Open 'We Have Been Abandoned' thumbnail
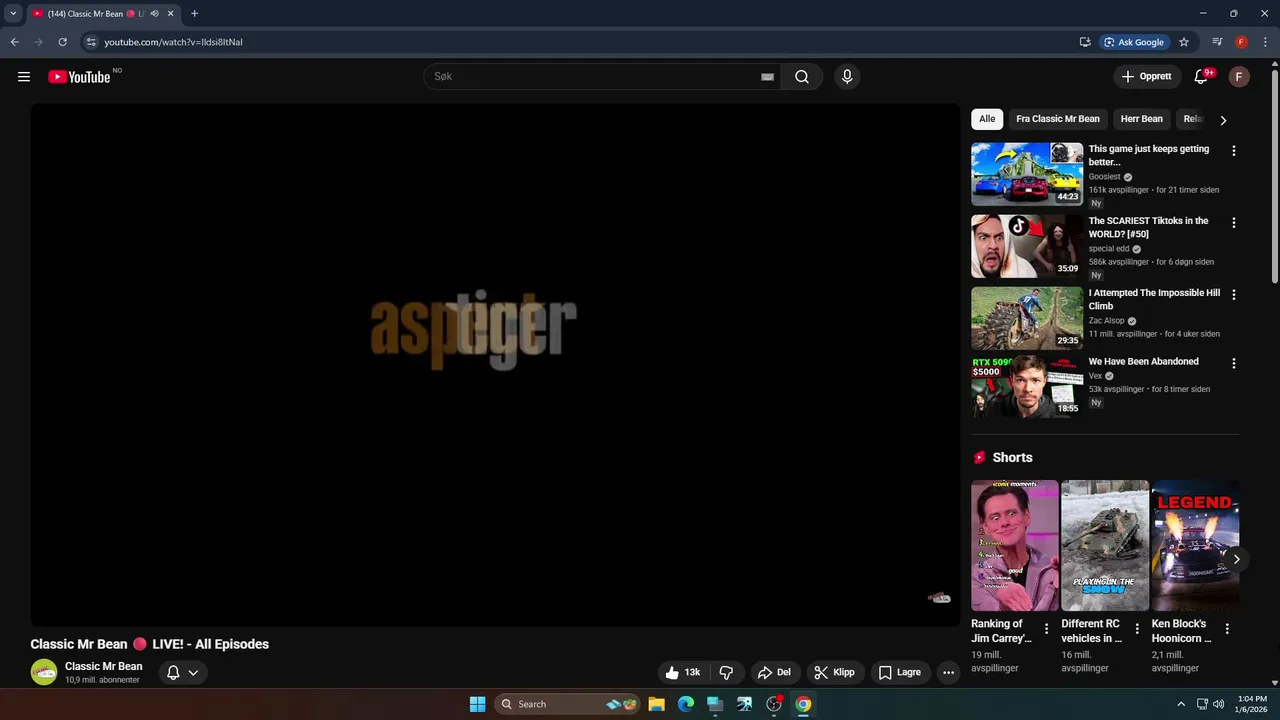 [x=1027, y=387]
